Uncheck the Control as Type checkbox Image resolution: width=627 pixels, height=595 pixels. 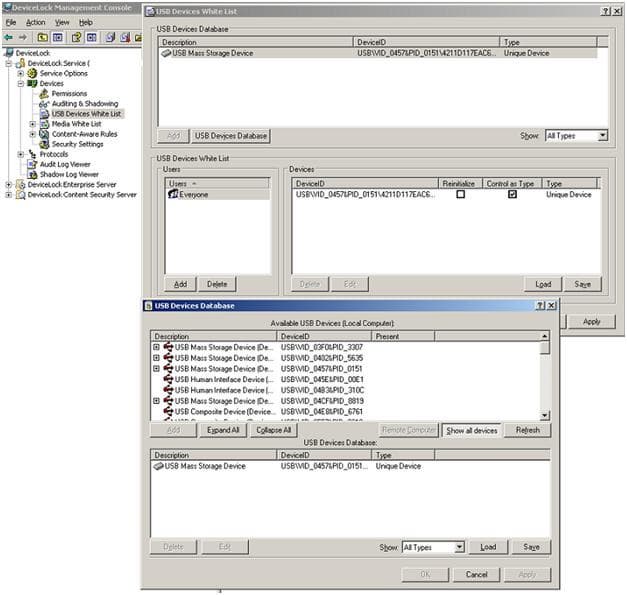click(512, 194)
